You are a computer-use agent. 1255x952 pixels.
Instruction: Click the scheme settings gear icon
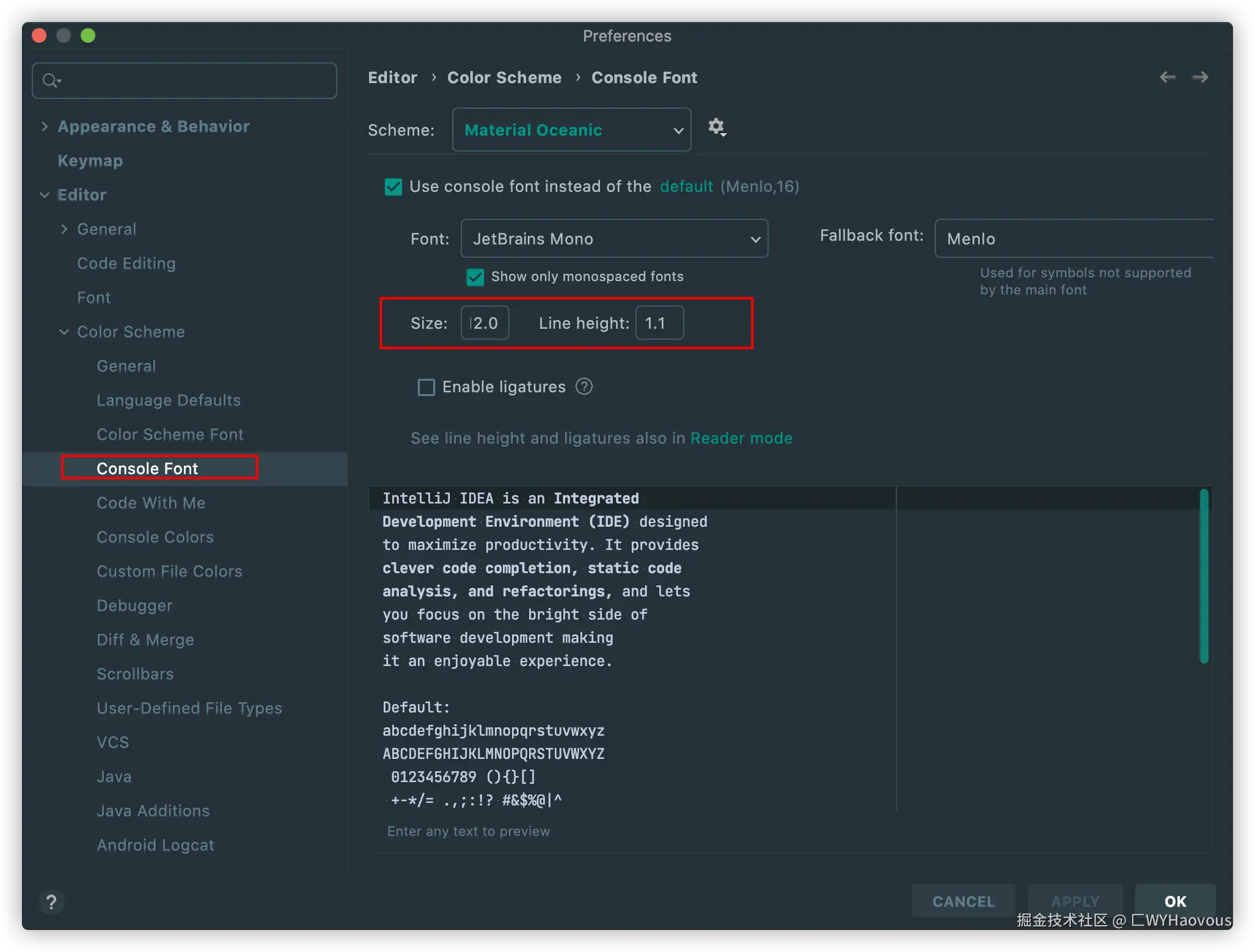(716, 127)
